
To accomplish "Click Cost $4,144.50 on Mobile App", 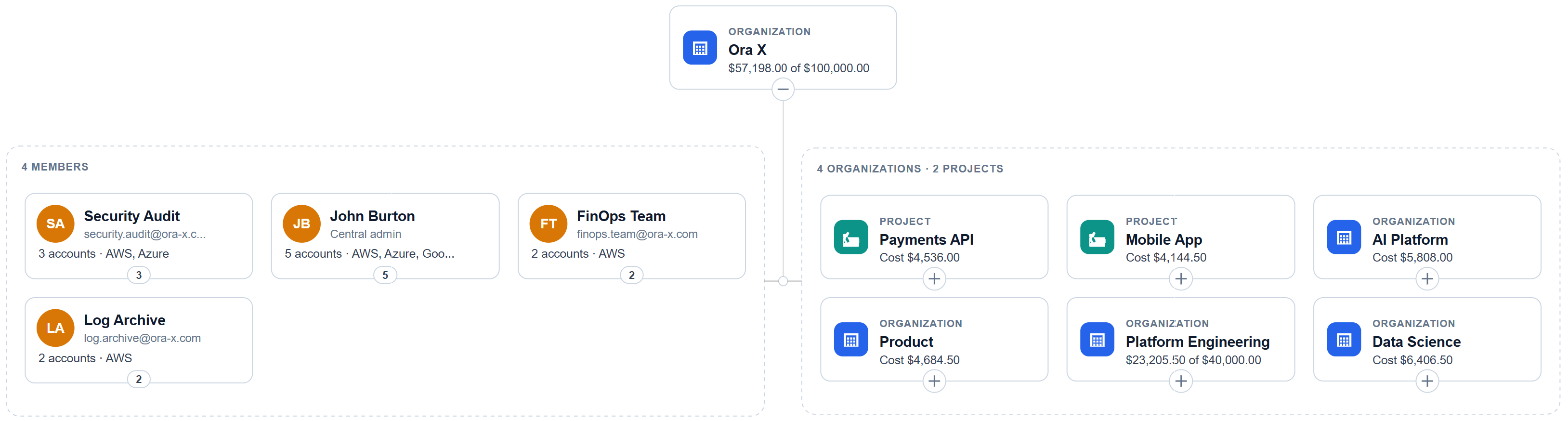I will tap(1166, 258).
